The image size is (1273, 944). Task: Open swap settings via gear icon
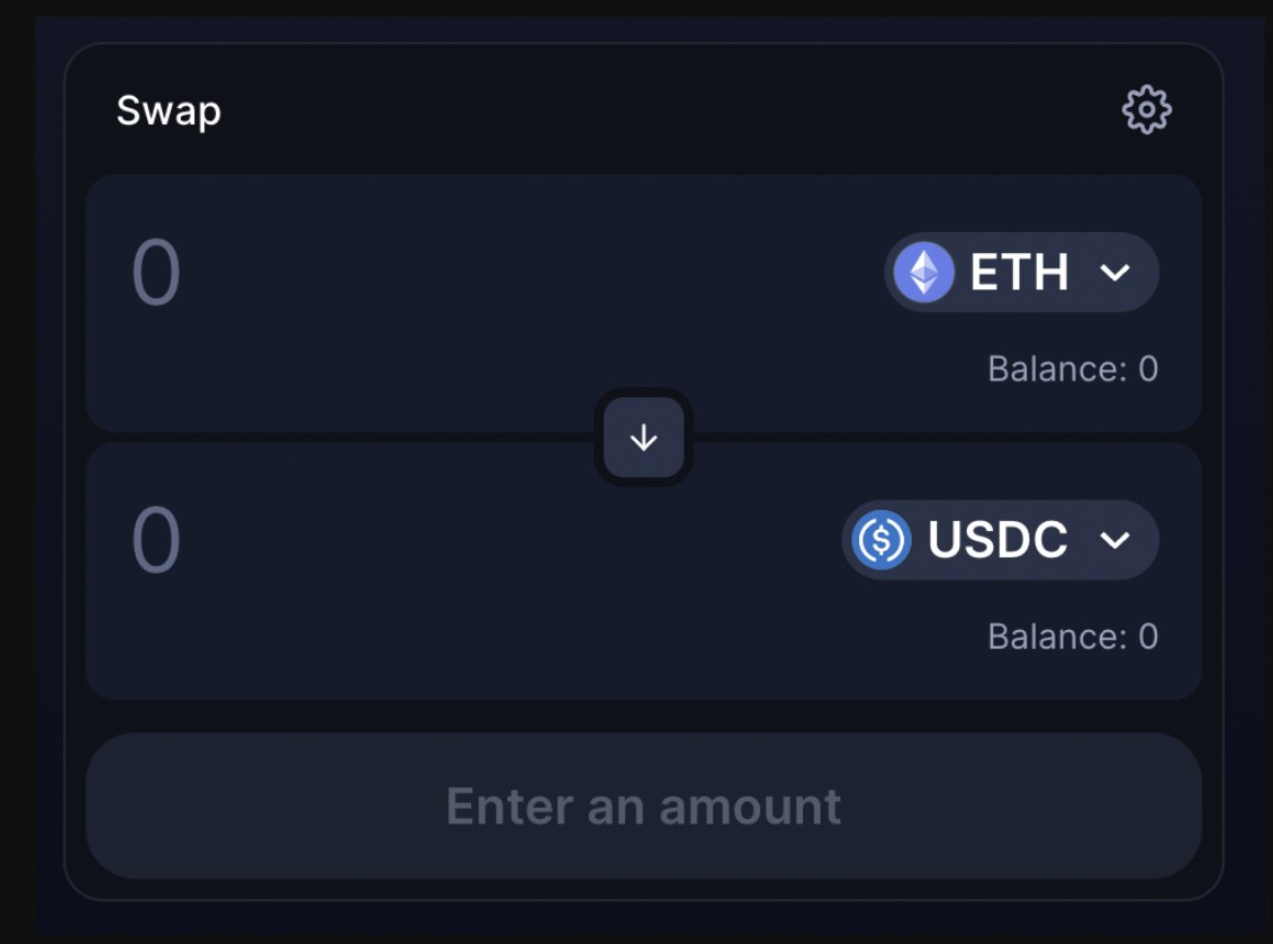1146,109
